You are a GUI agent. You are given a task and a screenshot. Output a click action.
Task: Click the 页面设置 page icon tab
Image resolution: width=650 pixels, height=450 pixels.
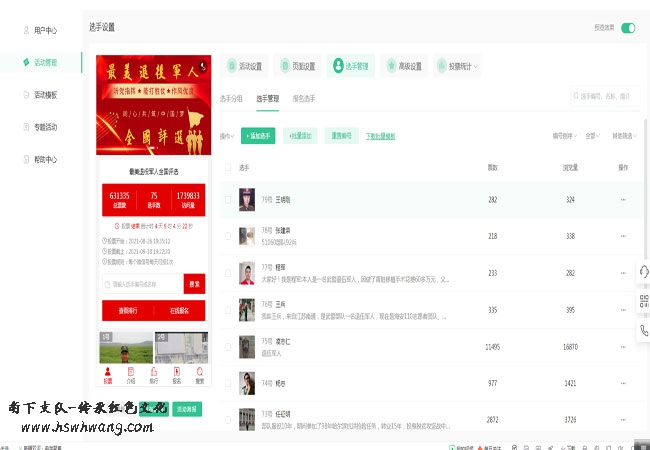click(x=297, y=66)
